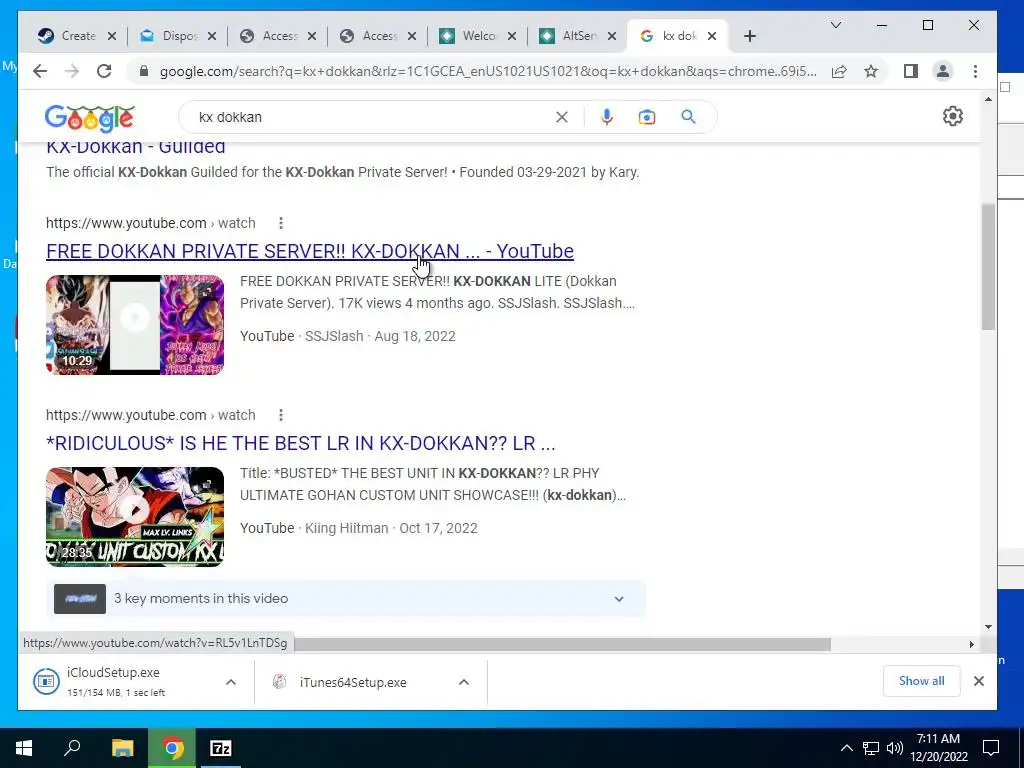Click the vertical page scrollbar thumb
Screen dimensions: 1024x768
[x=988, y=266]
